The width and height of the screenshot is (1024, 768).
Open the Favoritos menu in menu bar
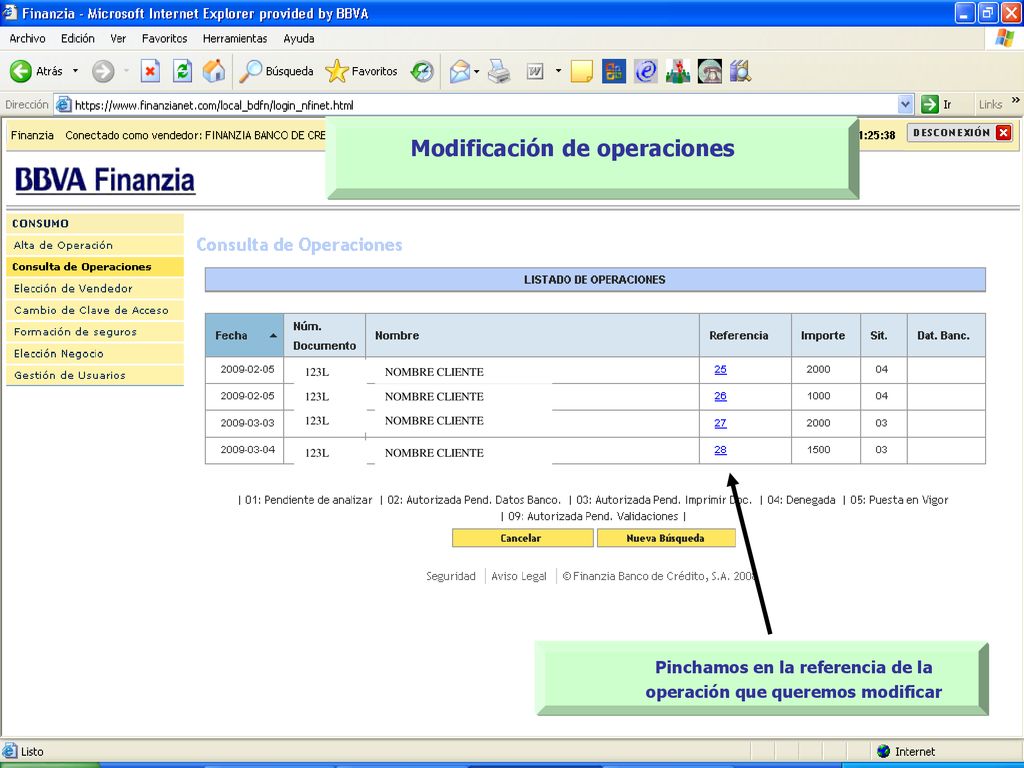[165, 39]
